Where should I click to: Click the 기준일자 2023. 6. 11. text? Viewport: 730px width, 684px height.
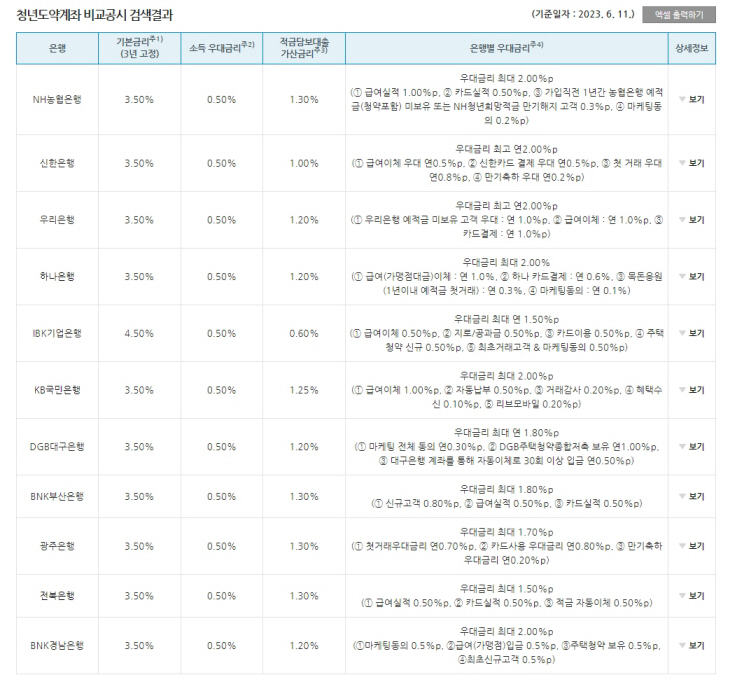[x=583, y=14]
